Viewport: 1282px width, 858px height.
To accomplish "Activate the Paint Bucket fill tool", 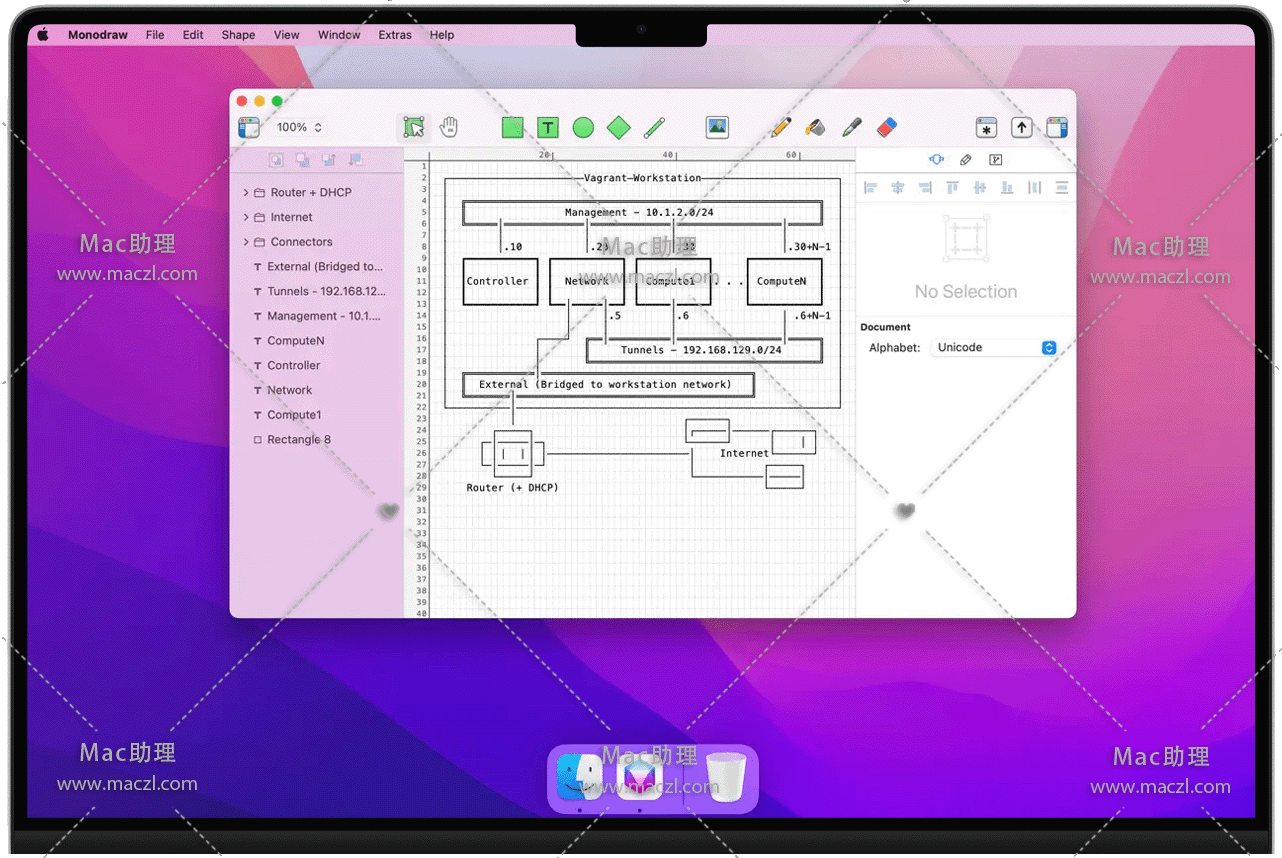I will 815,127.
